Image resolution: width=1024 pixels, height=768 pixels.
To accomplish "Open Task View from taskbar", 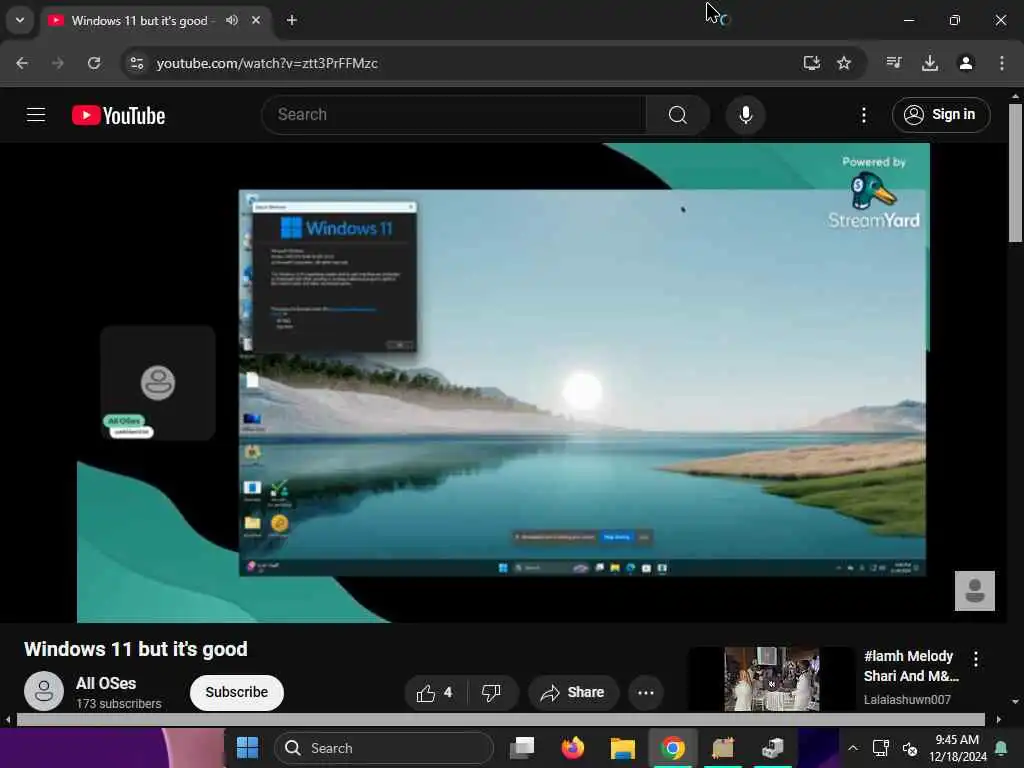I will (522, 748).
